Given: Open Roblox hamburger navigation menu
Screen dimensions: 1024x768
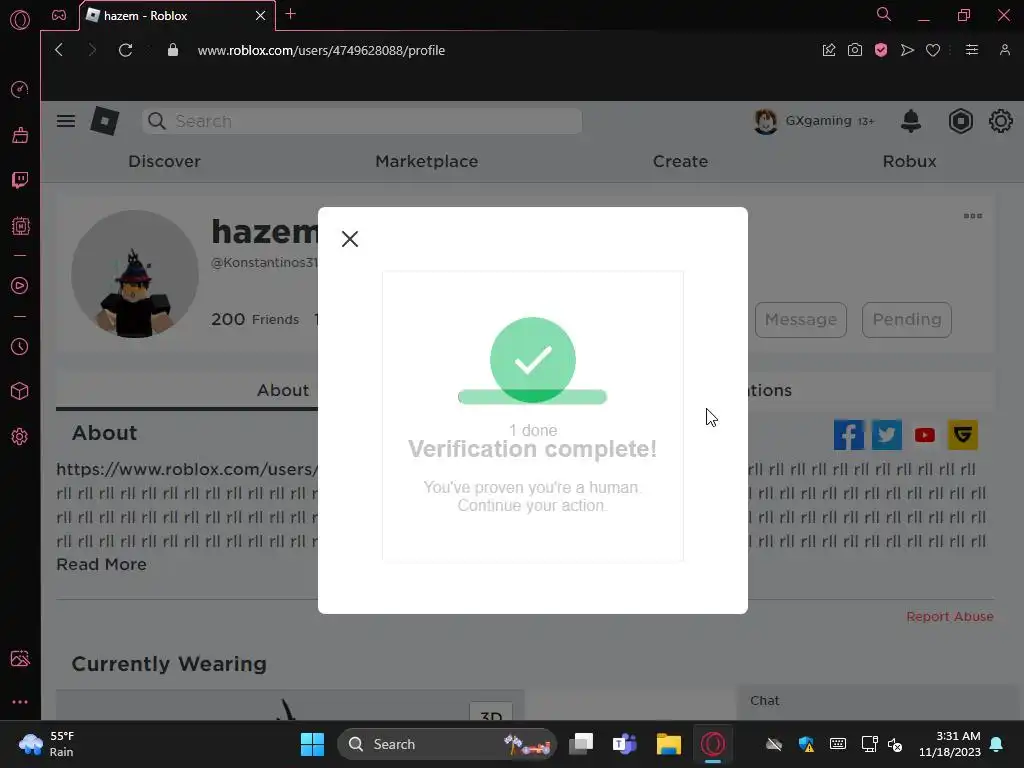Looking at the screenshot, I should coord(66,121).
